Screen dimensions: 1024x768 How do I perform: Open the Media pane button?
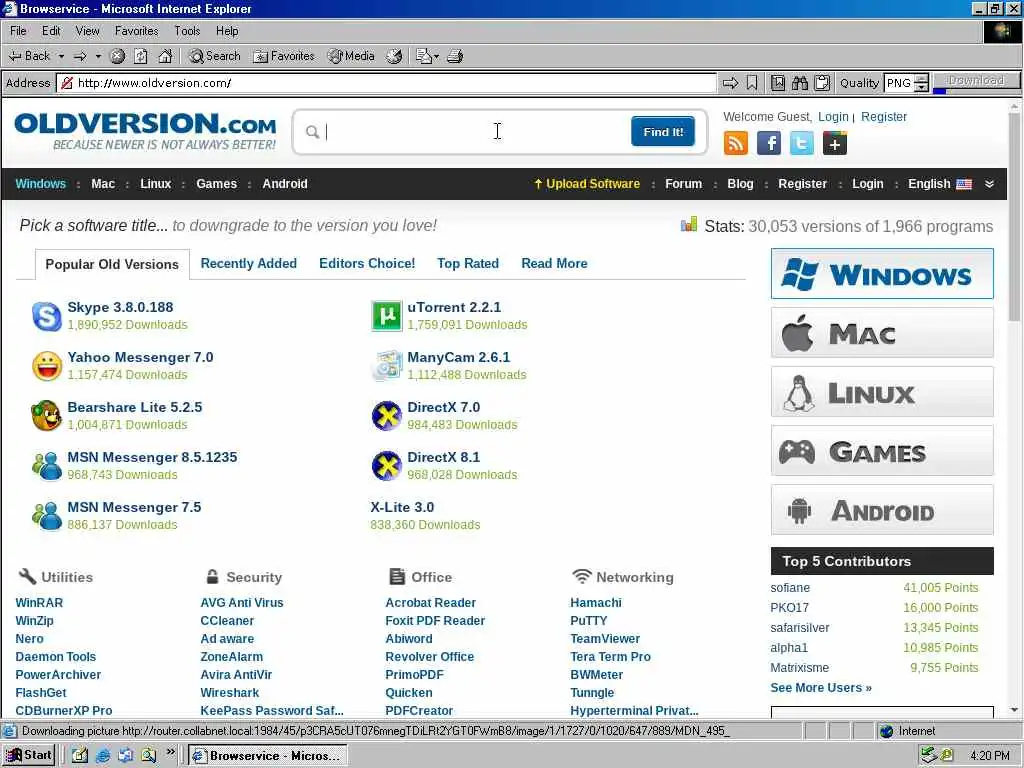tap(351, 56)
